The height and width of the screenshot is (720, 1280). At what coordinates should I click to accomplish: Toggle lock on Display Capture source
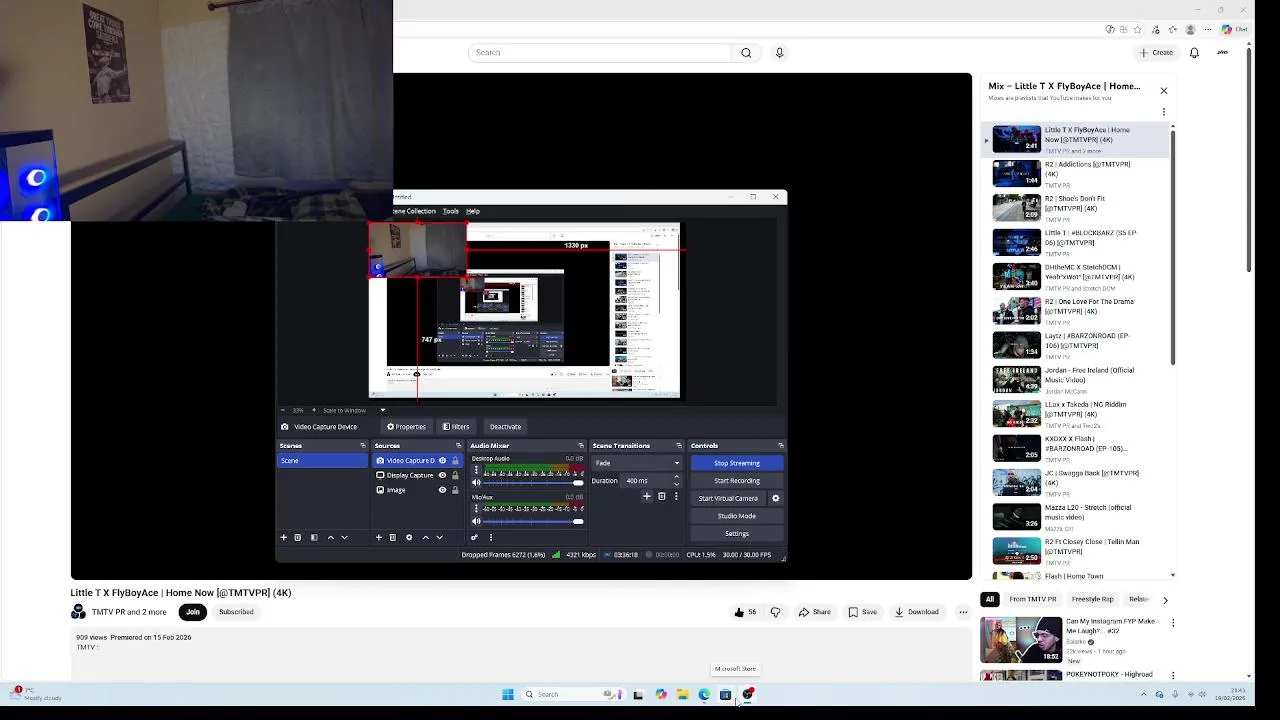pyautogui.click(x=455, y=476)
